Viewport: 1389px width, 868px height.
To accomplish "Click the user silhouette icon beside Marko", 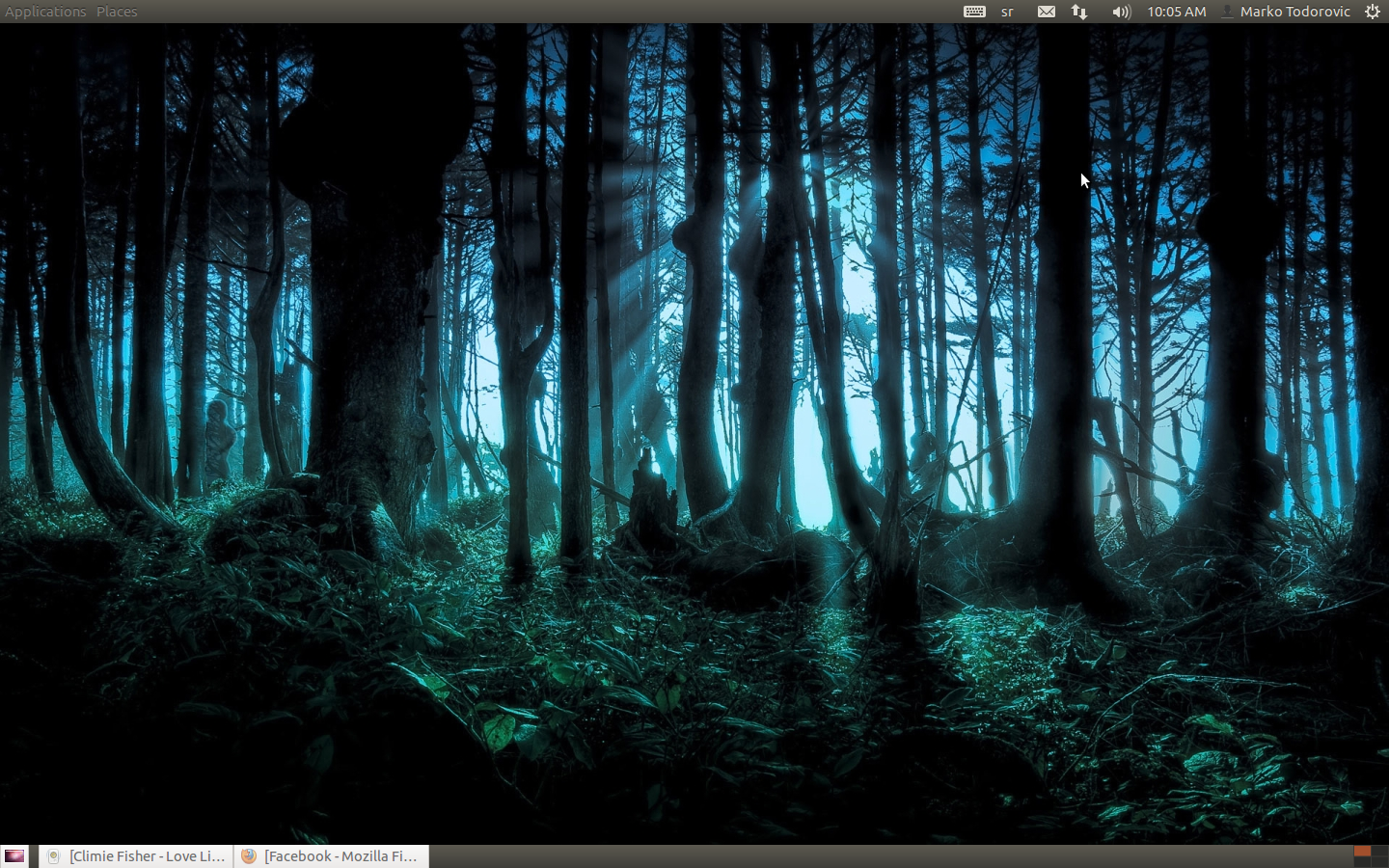I will [1227, 12].
